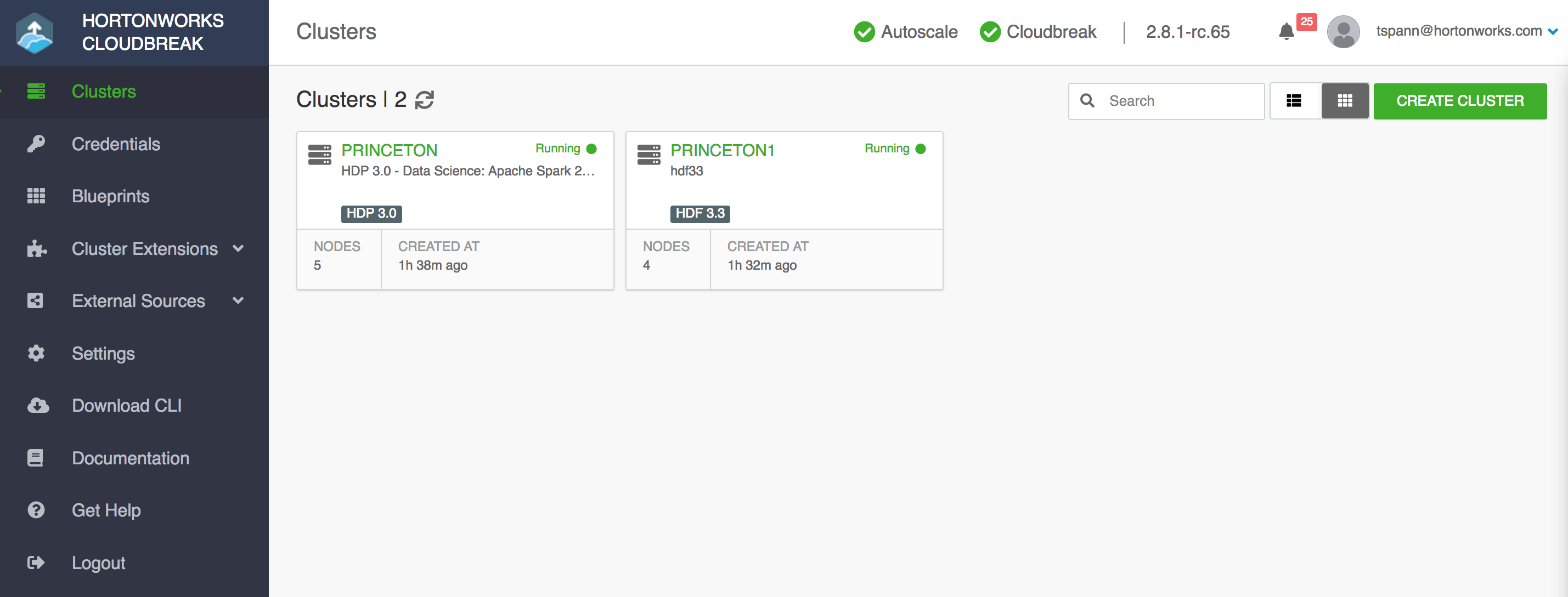Open the PRINCETON1 cluster link
This screenshot has height=597, width=1568.
(723, 150)
